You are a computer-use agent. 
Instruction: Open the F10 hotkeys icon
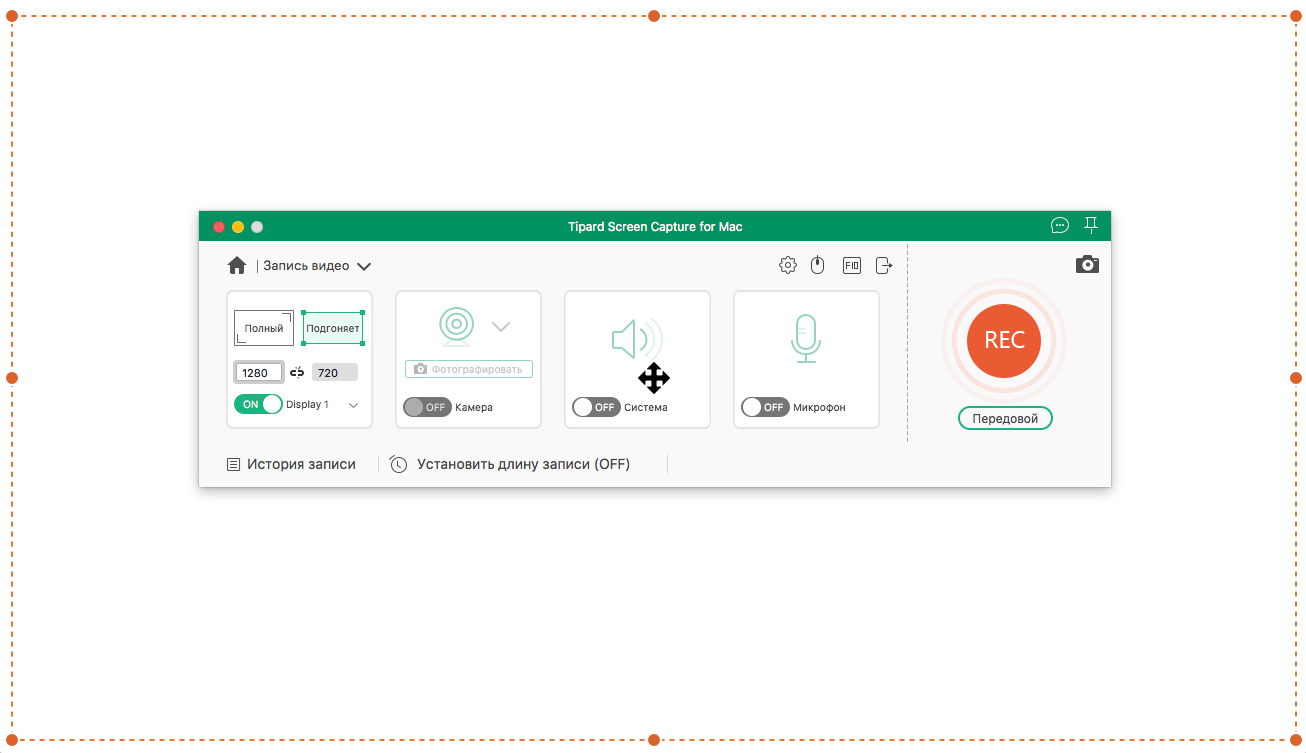click(851, 265)
